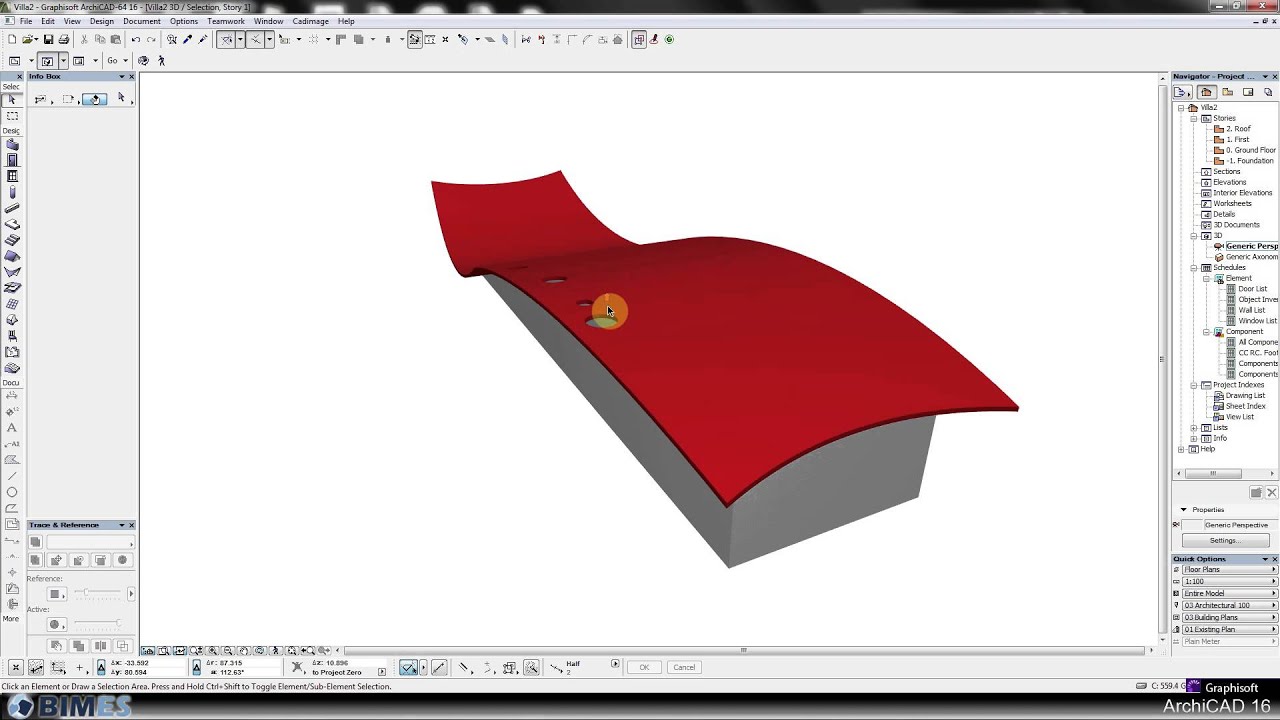The image size is (1280, 720).
Task: Select the Window tool in Toolbox
Action: (x=12, y=177)
